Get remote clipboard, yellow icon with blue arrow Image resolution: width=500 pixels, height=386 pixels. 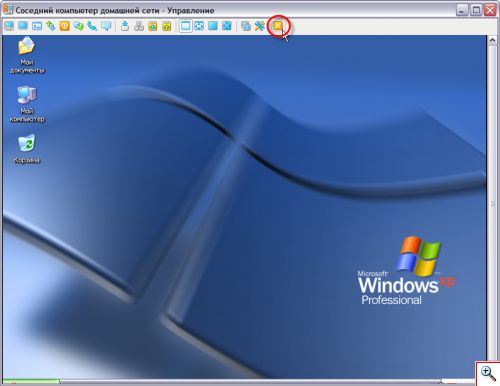tap(153, 26)
